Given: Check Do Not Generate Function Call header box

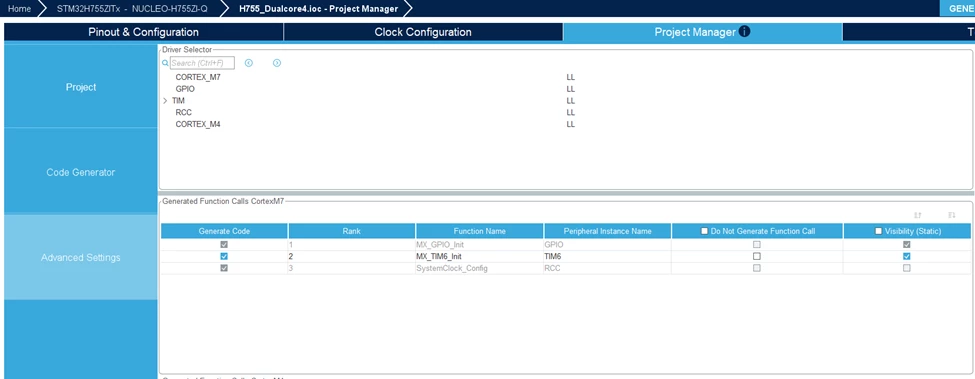Looking at the screenshot, I should coord(705,231).
